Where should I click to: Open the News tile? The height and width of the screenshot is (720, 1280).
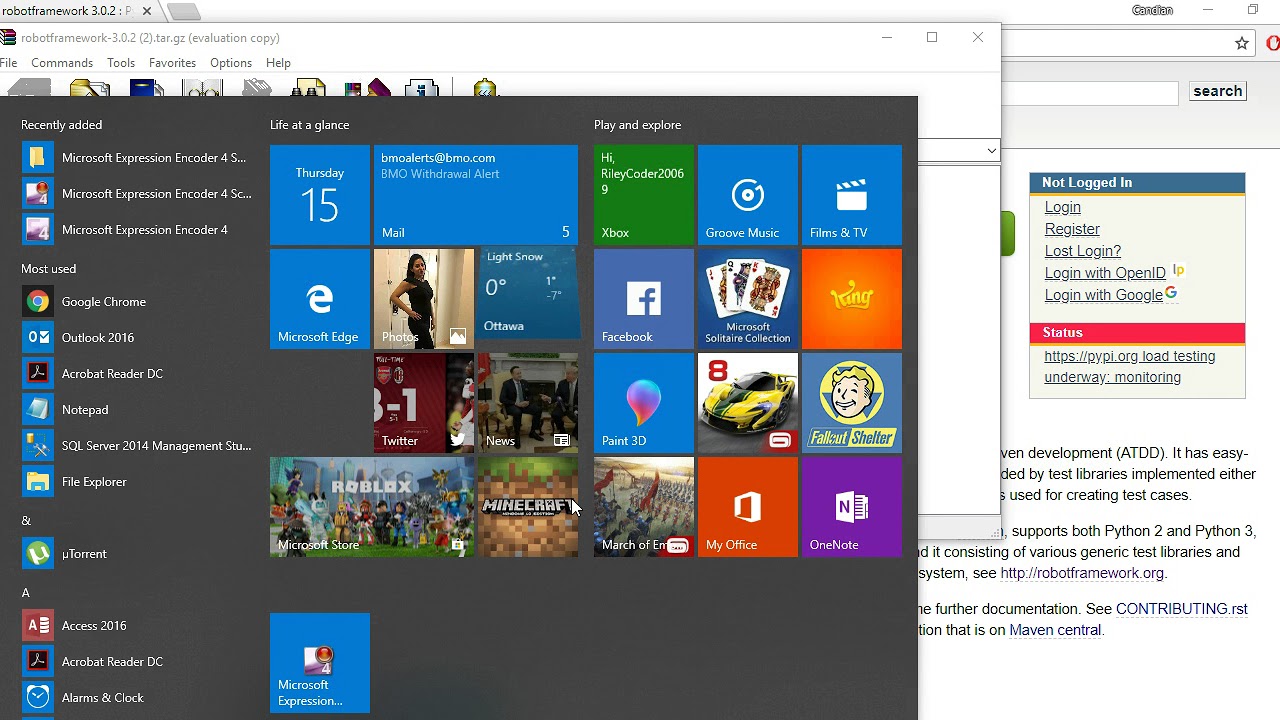(x=528, y=403)
